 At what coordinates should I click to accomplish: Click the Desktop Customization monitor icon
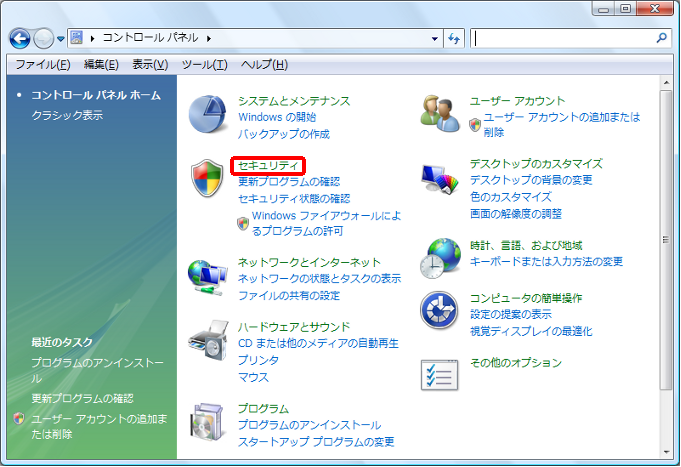click(440, 180)
